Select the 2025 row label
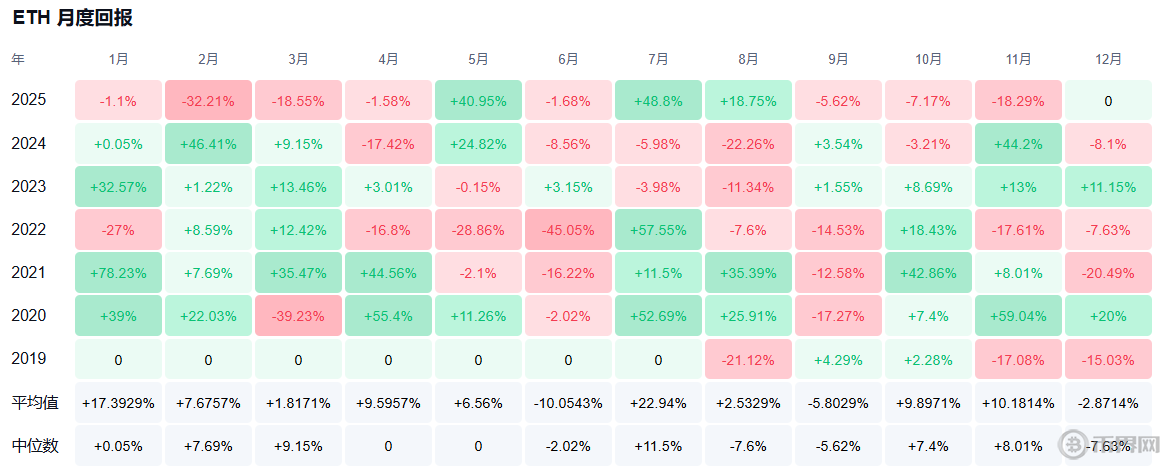The width and height of the screenshot is (1171, 472). pos(29,100)
